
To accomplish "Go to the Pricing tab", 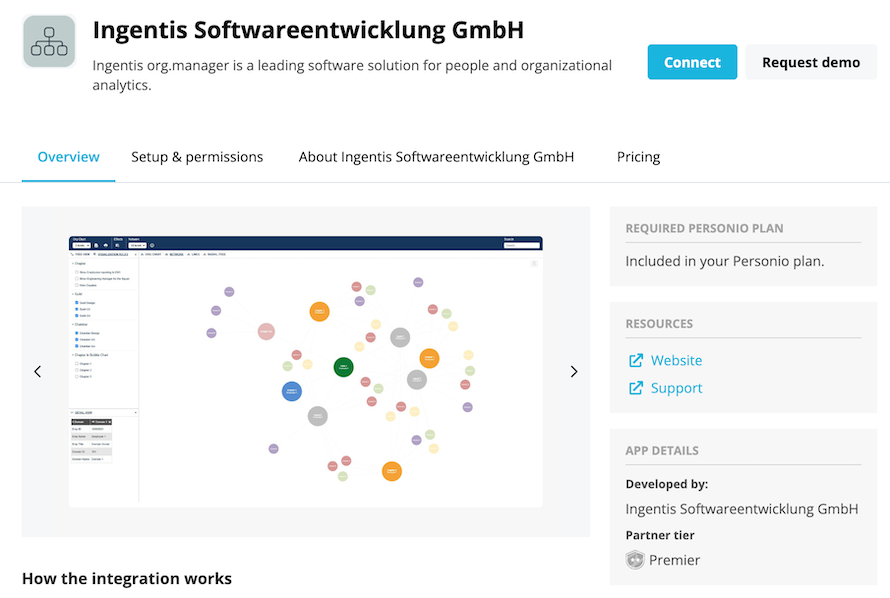I will point(638,157).
